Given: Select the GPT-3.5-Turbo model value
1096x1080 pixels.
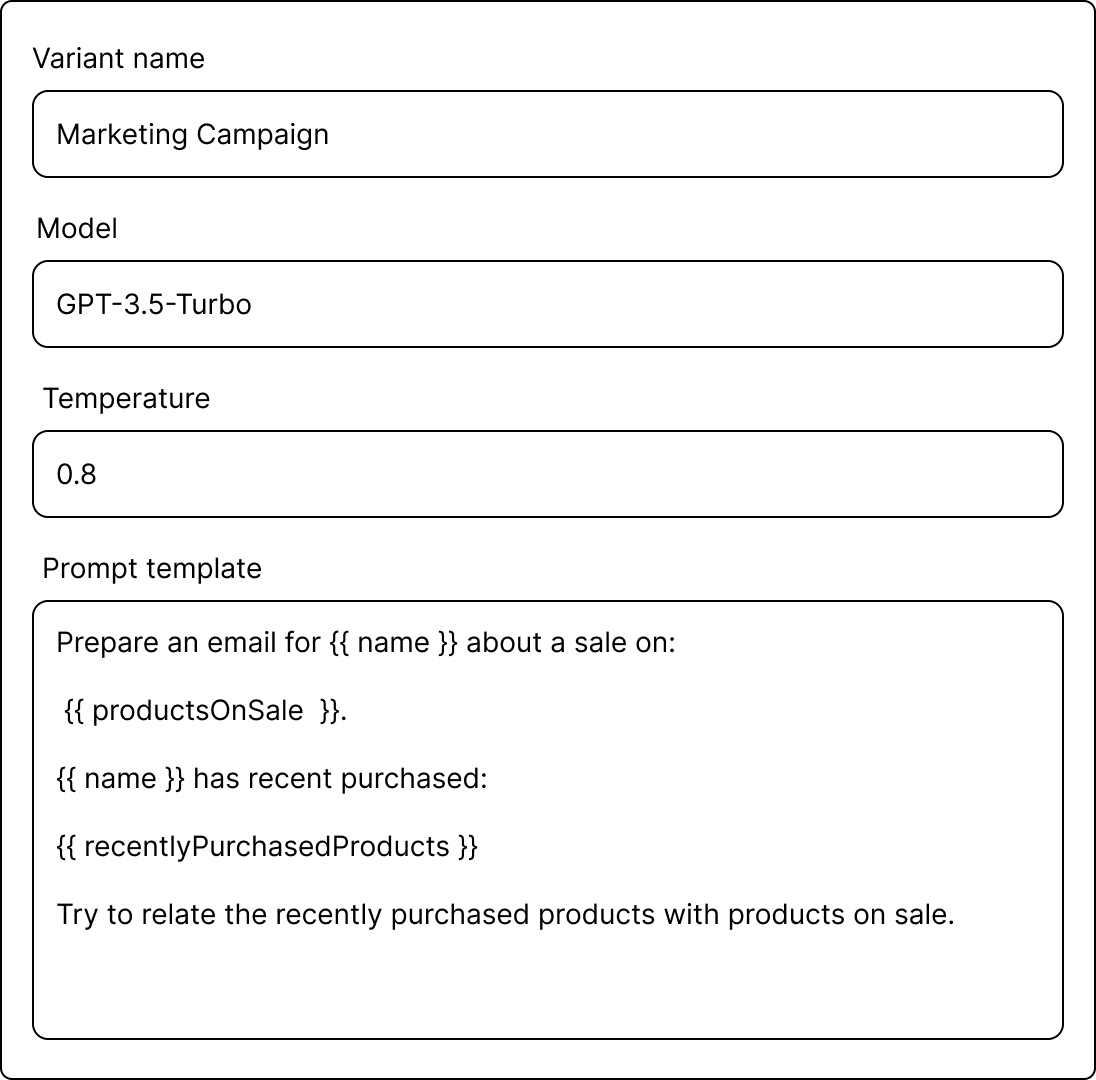Looking at the screenshot, I should [x=156, y=304].
